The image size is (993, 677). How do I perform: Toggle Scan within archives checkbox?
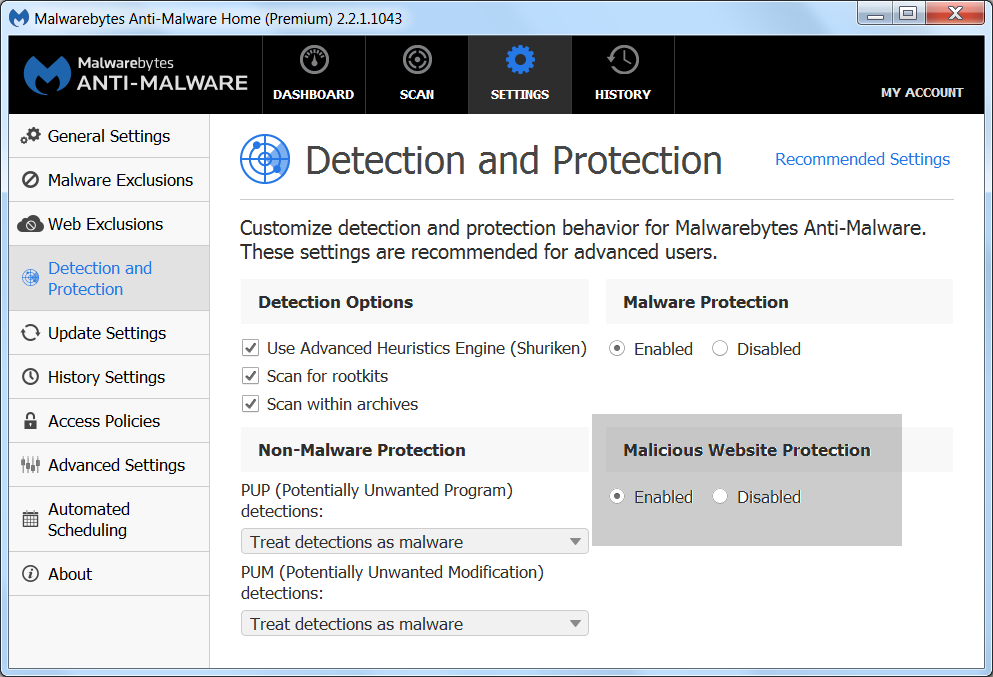click(x=251, y=403)
